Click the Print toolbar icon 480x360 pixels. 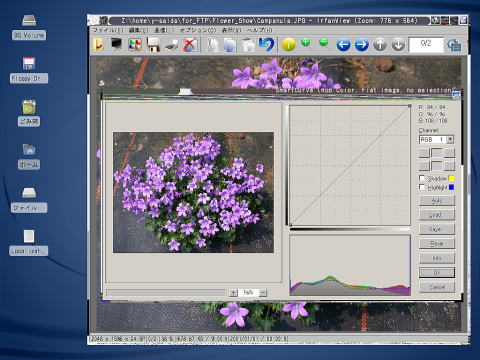(171, 45)
